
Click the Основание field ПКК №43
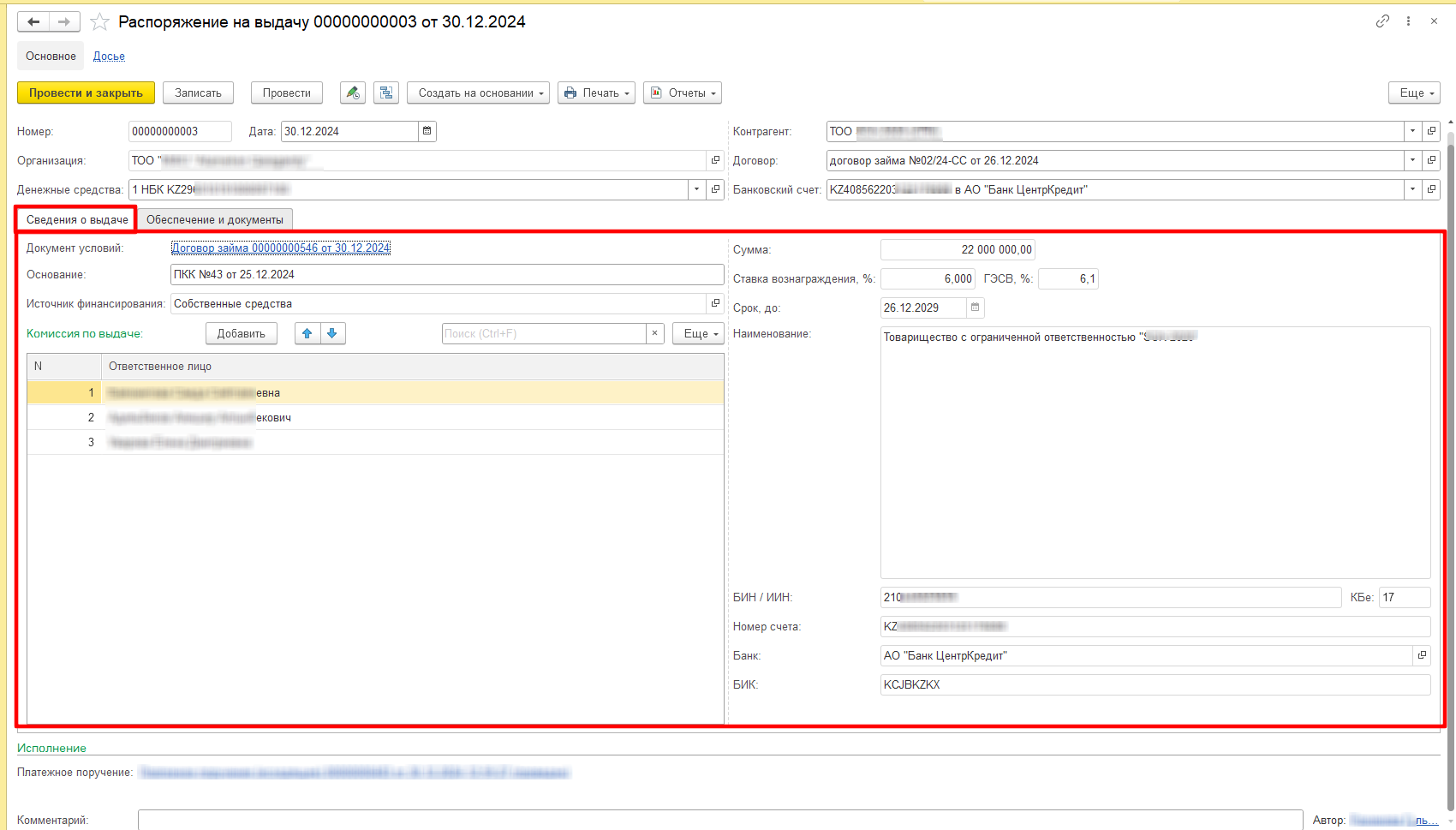447,275
